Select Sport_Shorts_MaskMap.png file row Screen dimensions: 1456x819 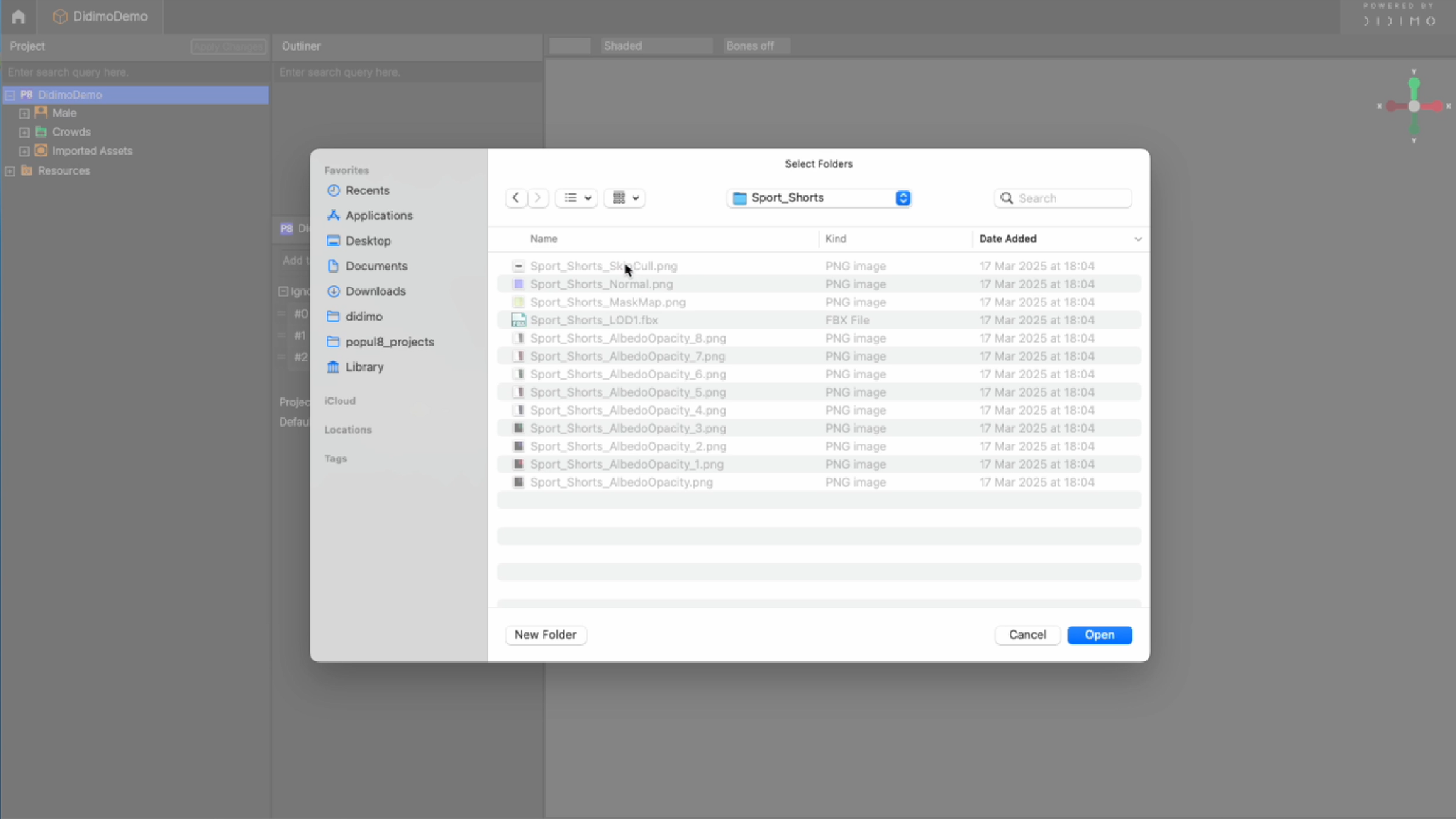click(819, 302)
